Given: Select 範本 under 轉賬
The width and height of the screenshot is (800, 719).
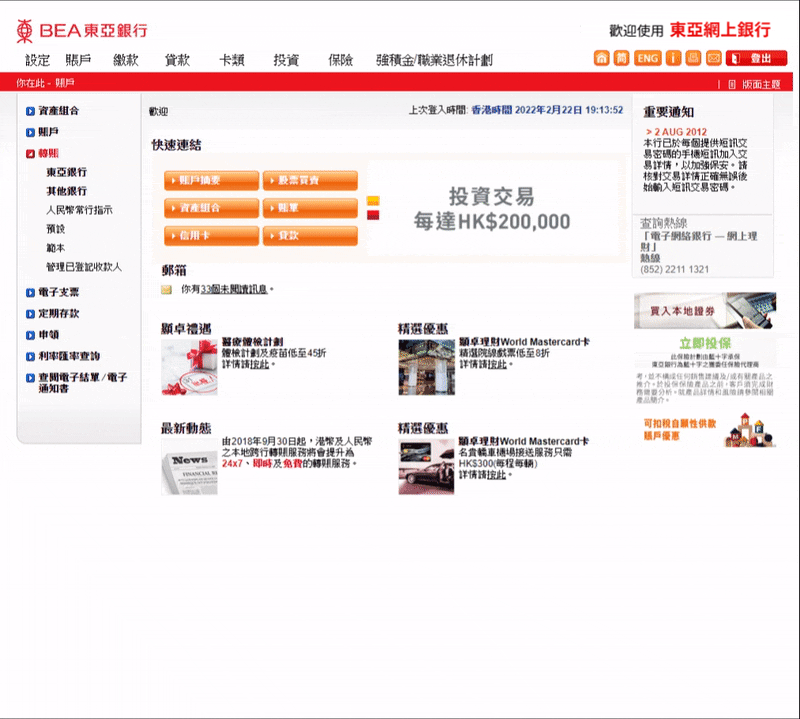Looking at the screenshot, I should [56, 248].
